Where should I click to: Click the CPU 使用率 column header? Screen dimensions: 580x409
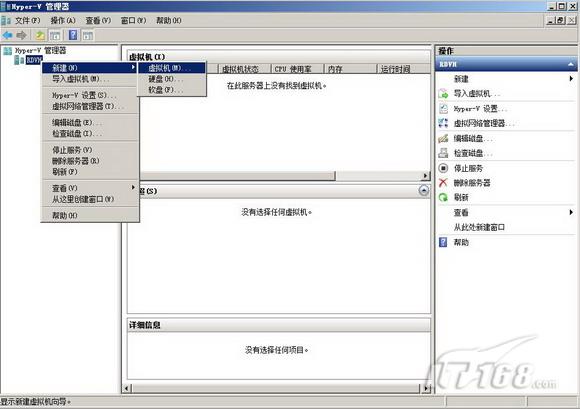297,69
